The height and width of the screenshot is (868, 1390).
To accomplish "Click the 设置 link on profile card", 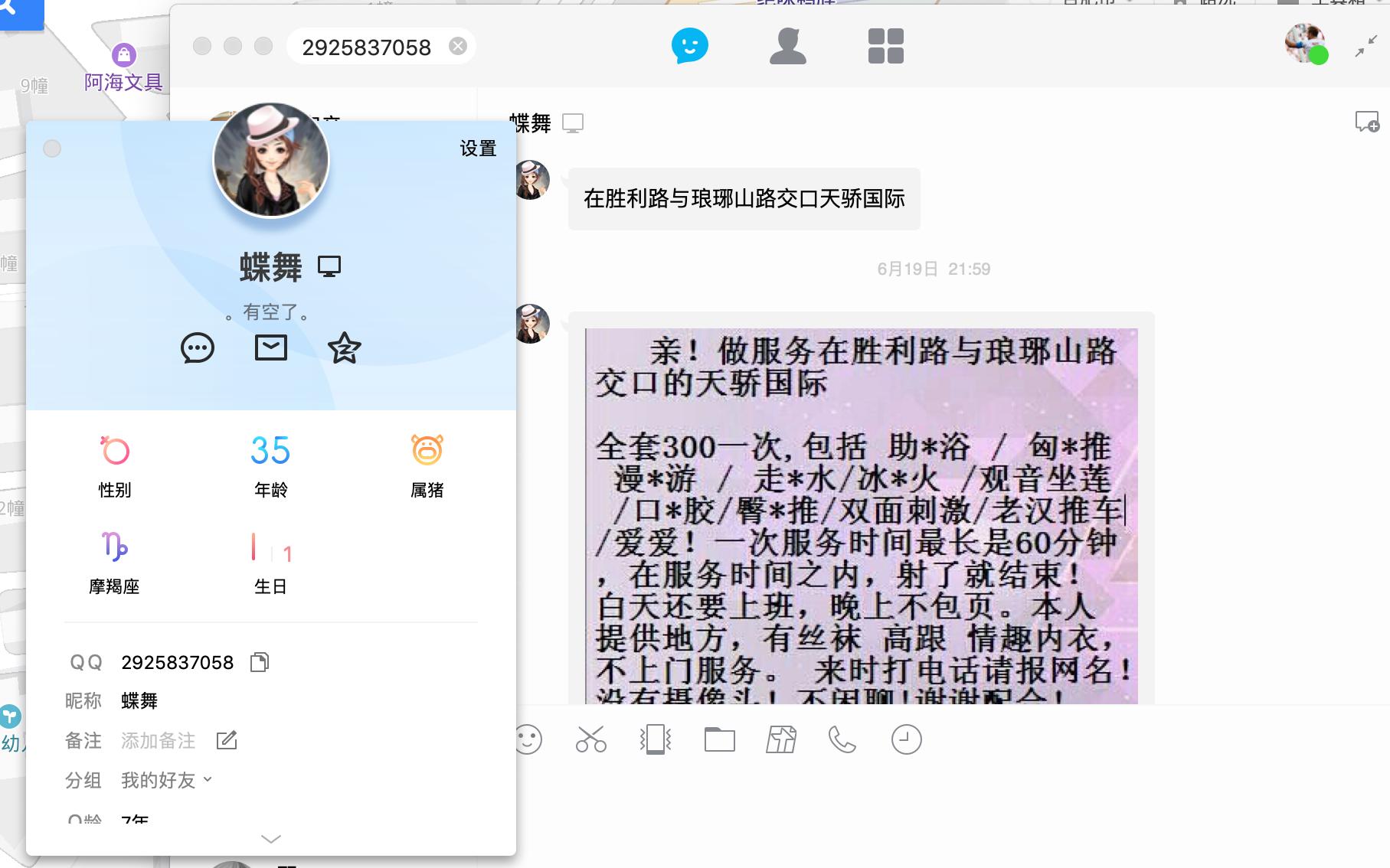I will 478,148.
